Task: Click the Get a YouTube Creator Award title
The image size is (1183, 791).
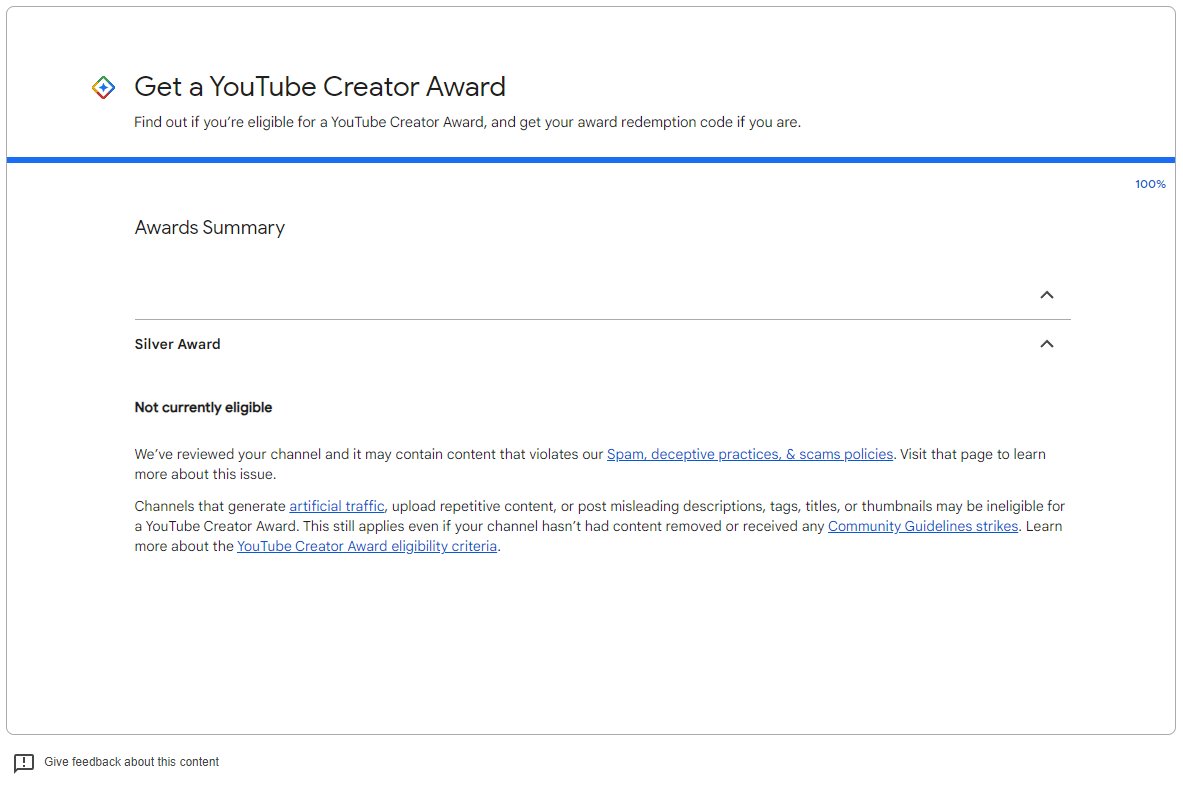Action: coord(320,87)
